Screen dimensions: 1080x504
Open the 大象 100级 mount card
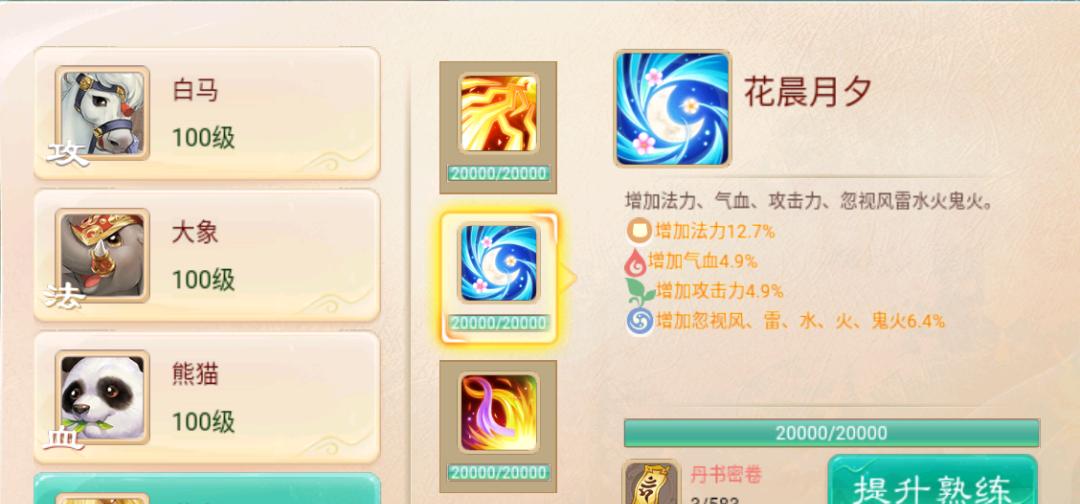tap(207, 255)
